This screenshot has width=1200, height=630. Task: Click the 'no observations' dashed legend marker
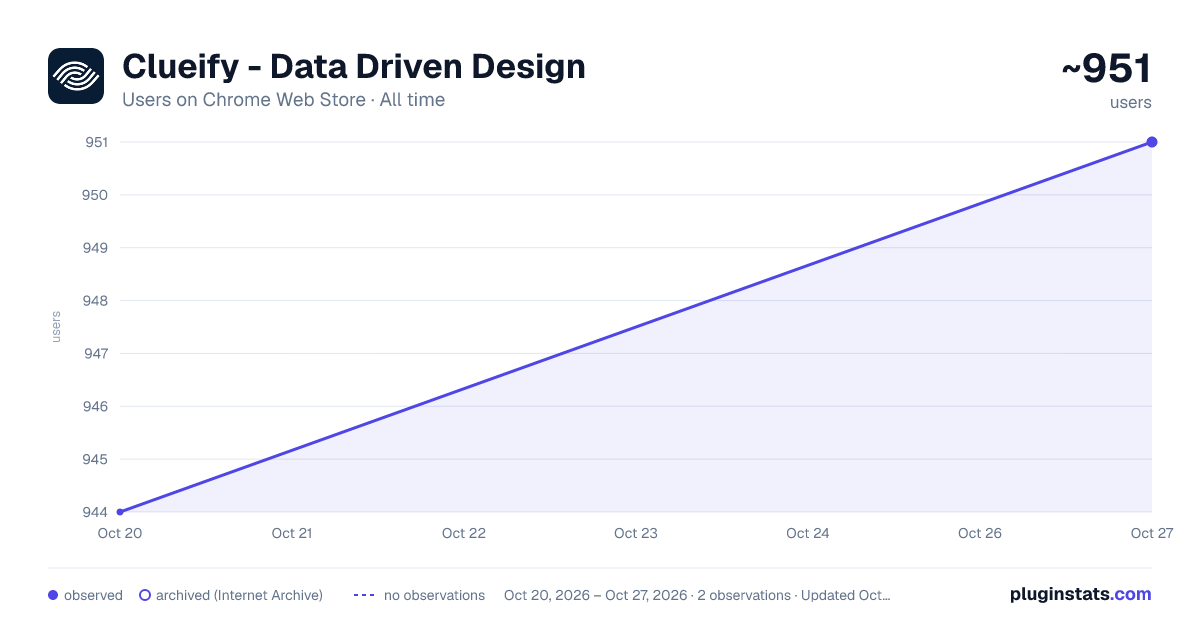pos(364,595)
